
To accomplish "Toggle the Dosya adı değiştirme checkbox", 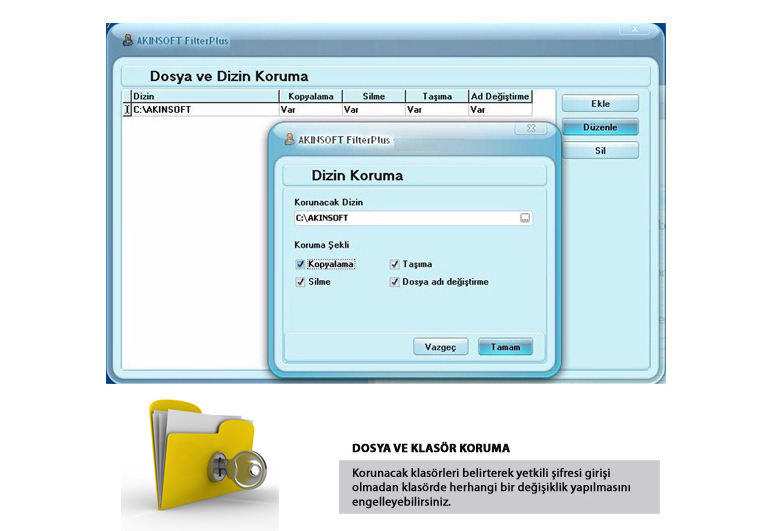I will click(x=394, y=282).
